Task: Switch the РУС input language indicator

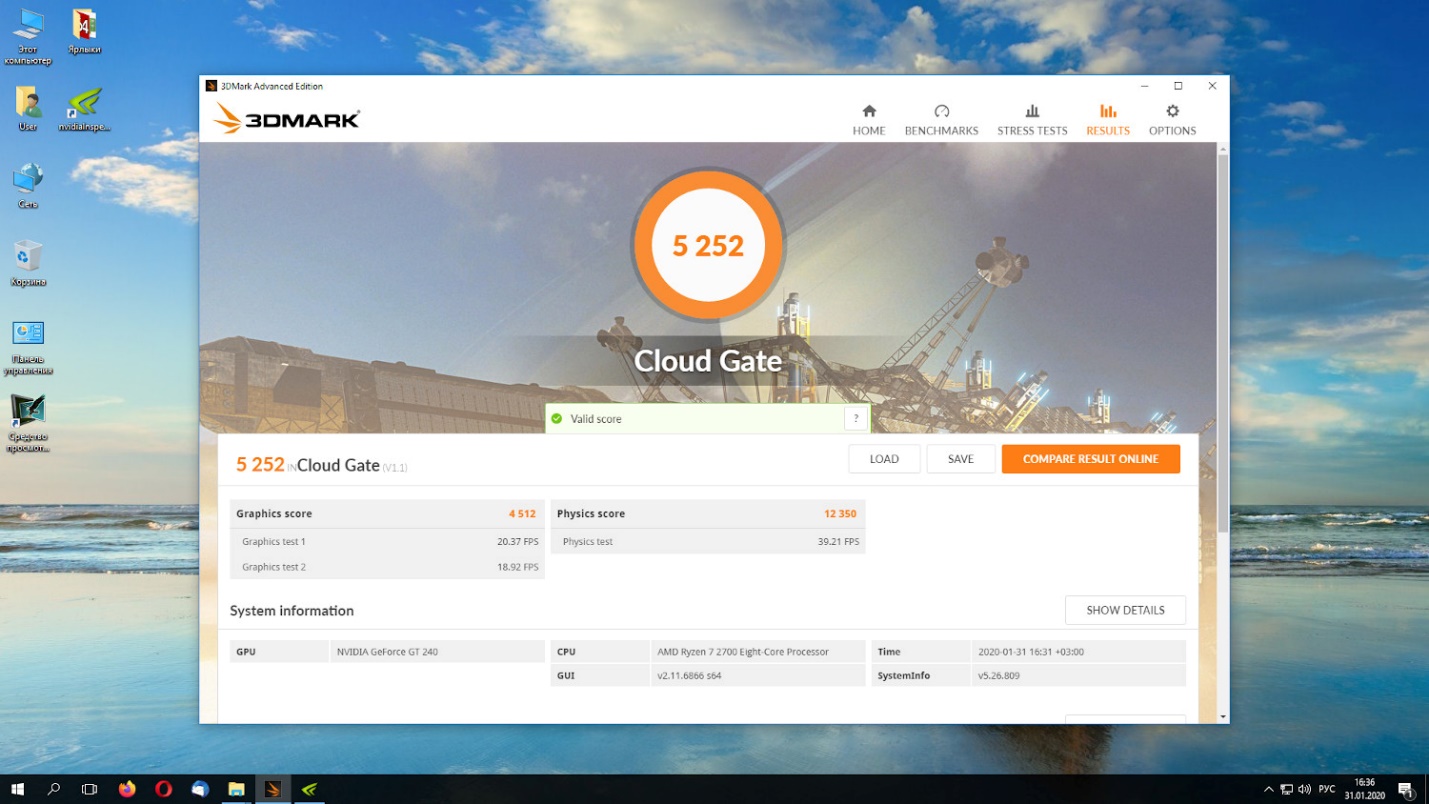Action: 1327,789
